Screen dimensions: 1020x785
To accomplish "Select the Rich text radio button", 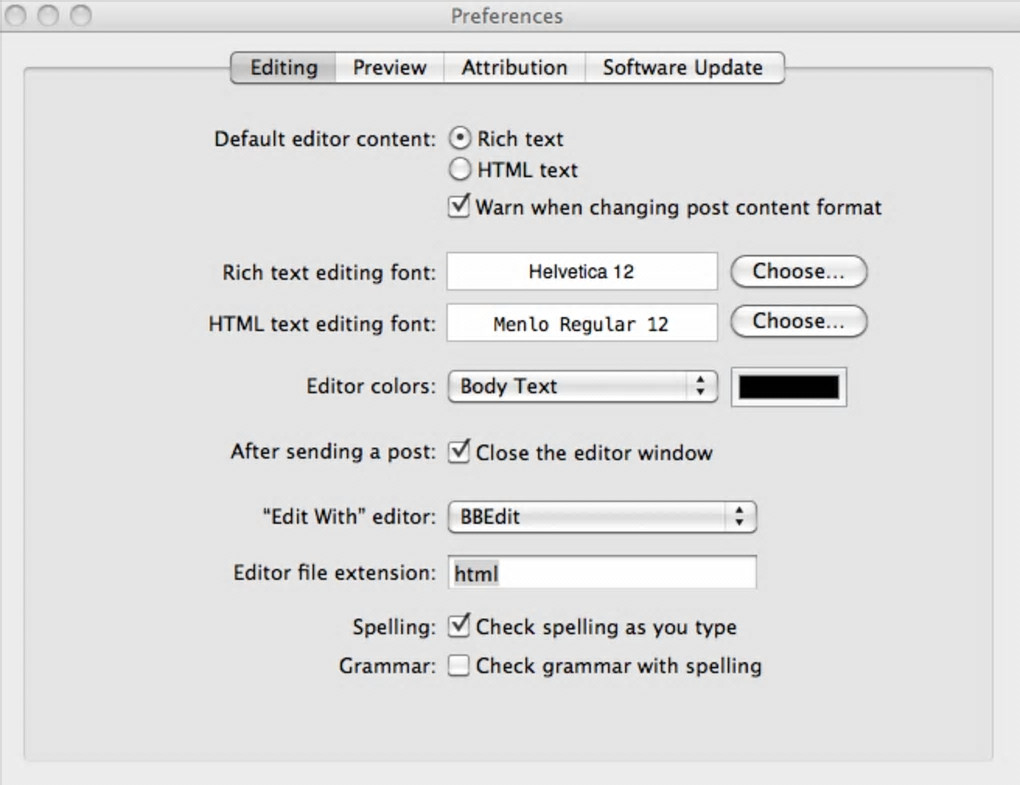I will coord(460,139).
